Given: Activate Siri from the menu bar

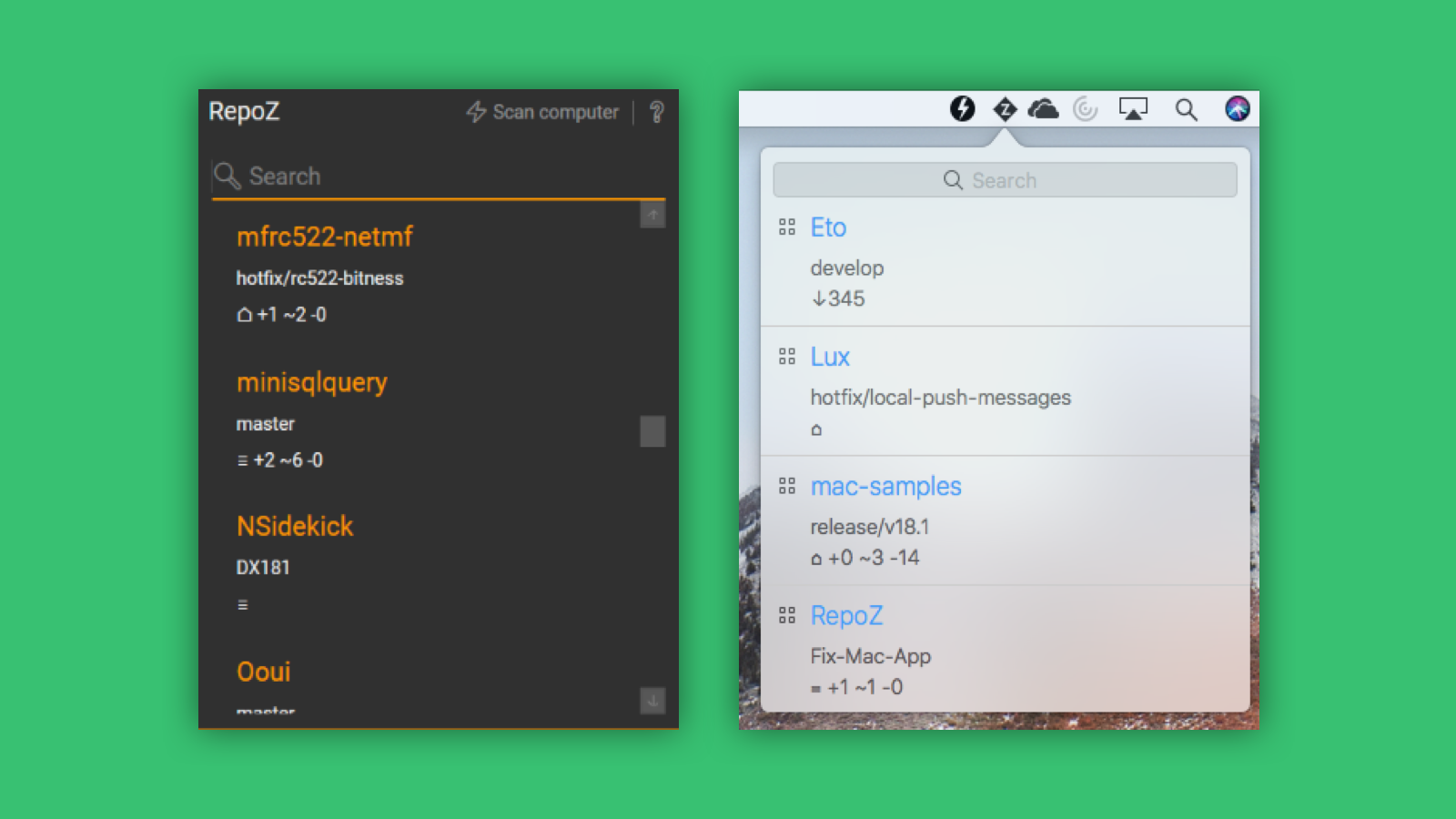Looking at the screenshot, I should 1236,109.
